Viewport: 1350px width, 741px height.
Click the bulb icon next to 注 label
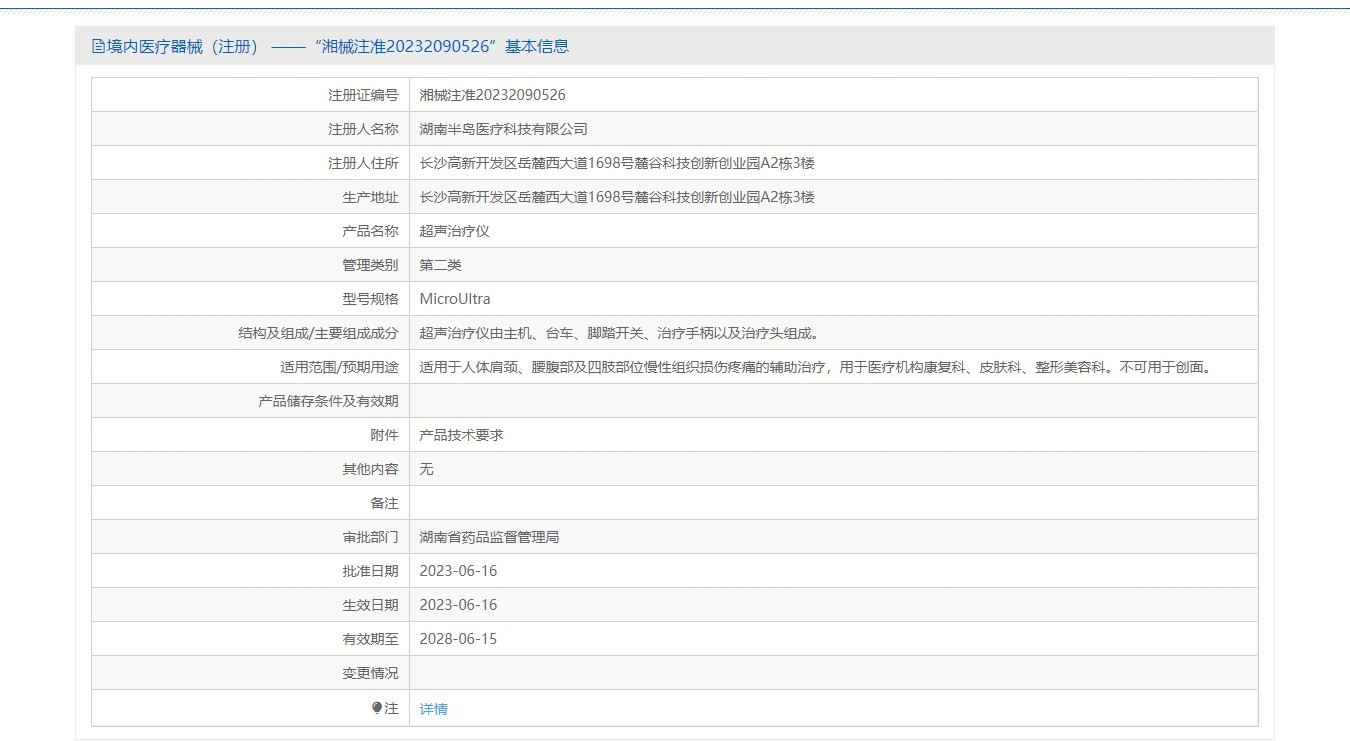click(x=377, y=708)
